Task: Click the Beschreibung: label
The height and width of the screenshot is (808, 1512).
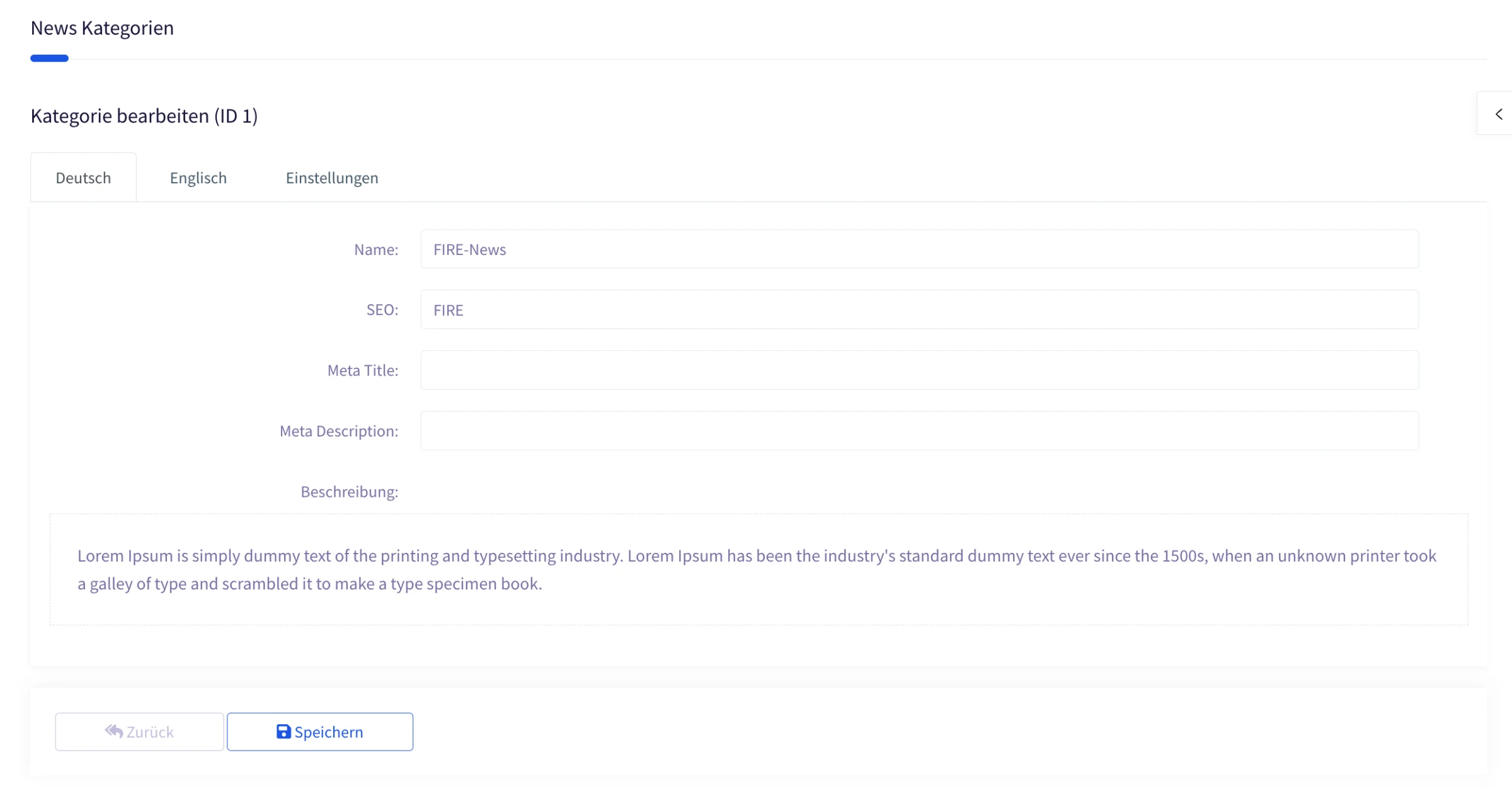Action: (x=350, y=492)
